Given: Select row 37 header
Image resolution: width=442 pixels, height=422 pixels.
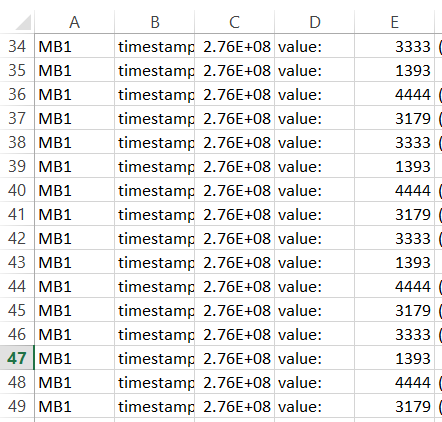Looking at the screenshot, I should pos(17,118).
